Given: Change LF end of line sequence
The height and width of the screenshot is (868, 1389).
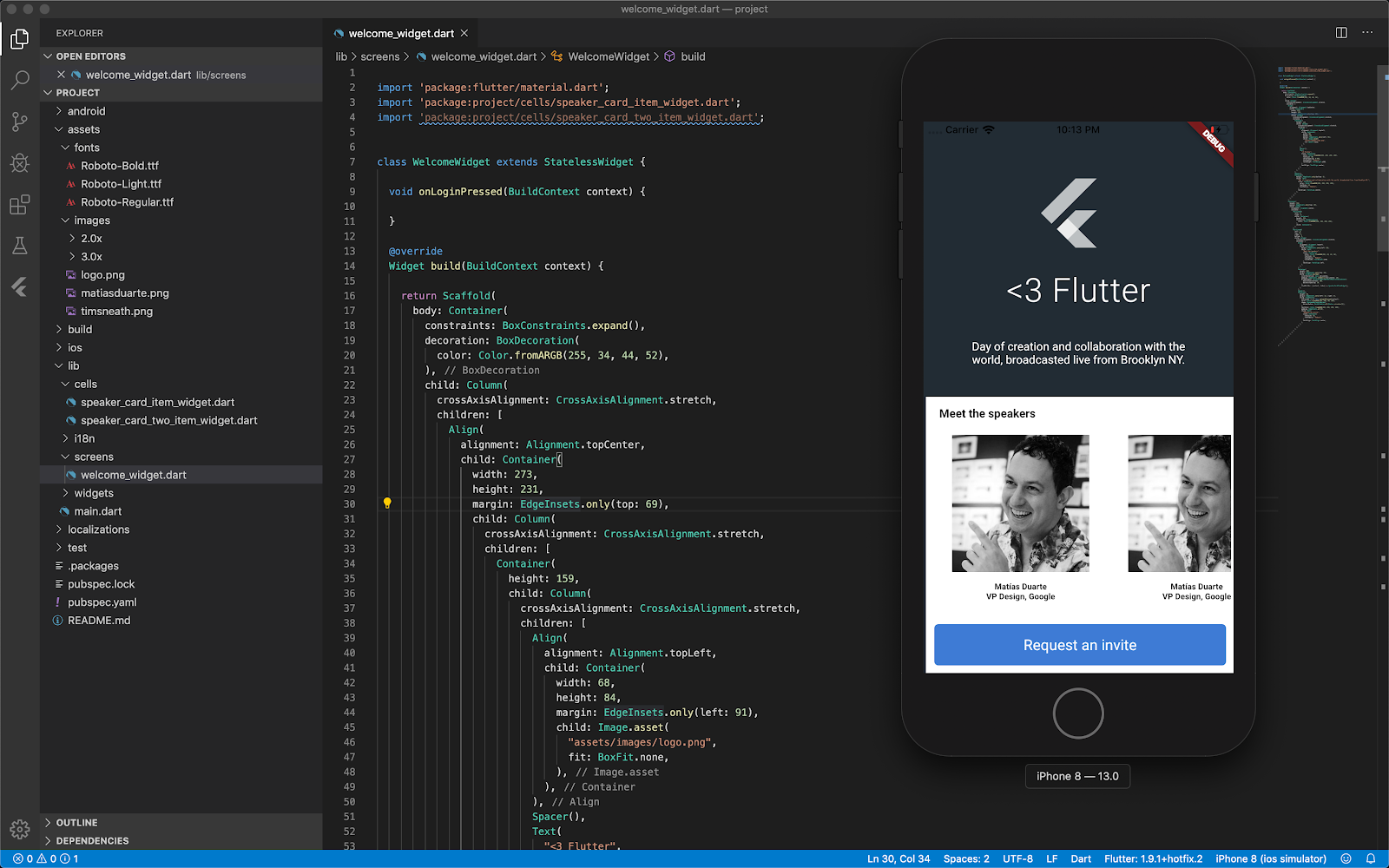Looking at the screenshot, I should click(x=1051, y=858).
